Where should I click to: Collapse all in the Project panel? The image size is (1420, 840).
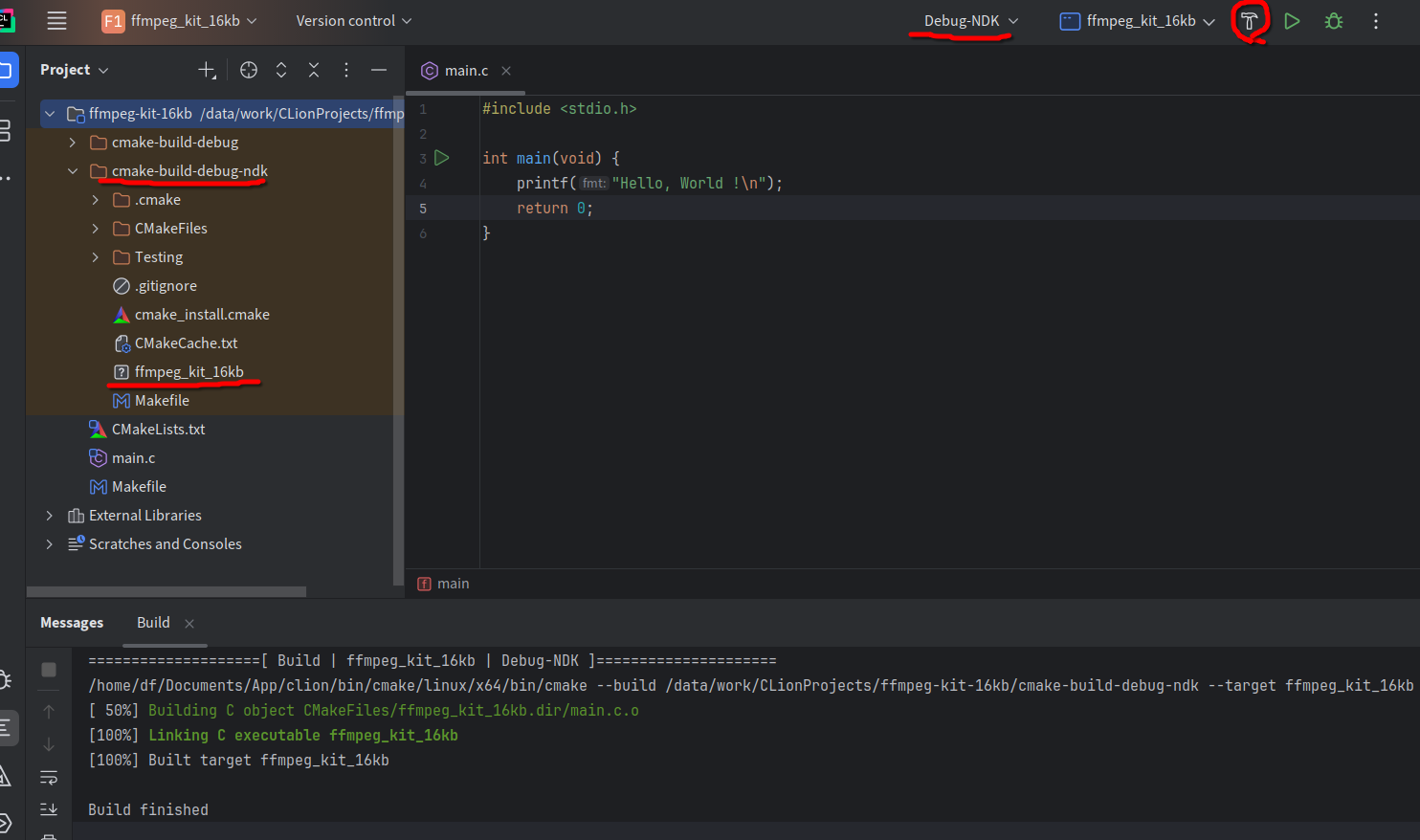(314, 70)
